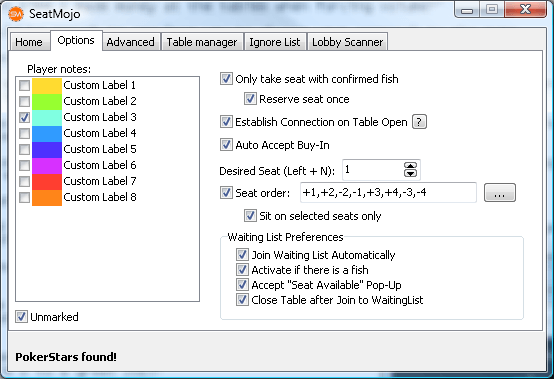Click the Seat order text field

(388, 193)
